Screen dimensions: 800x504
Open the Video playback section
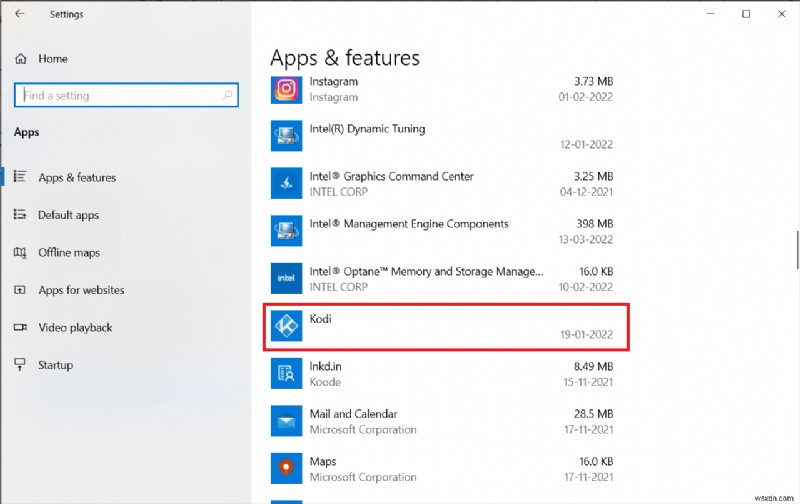click(75, 328)
